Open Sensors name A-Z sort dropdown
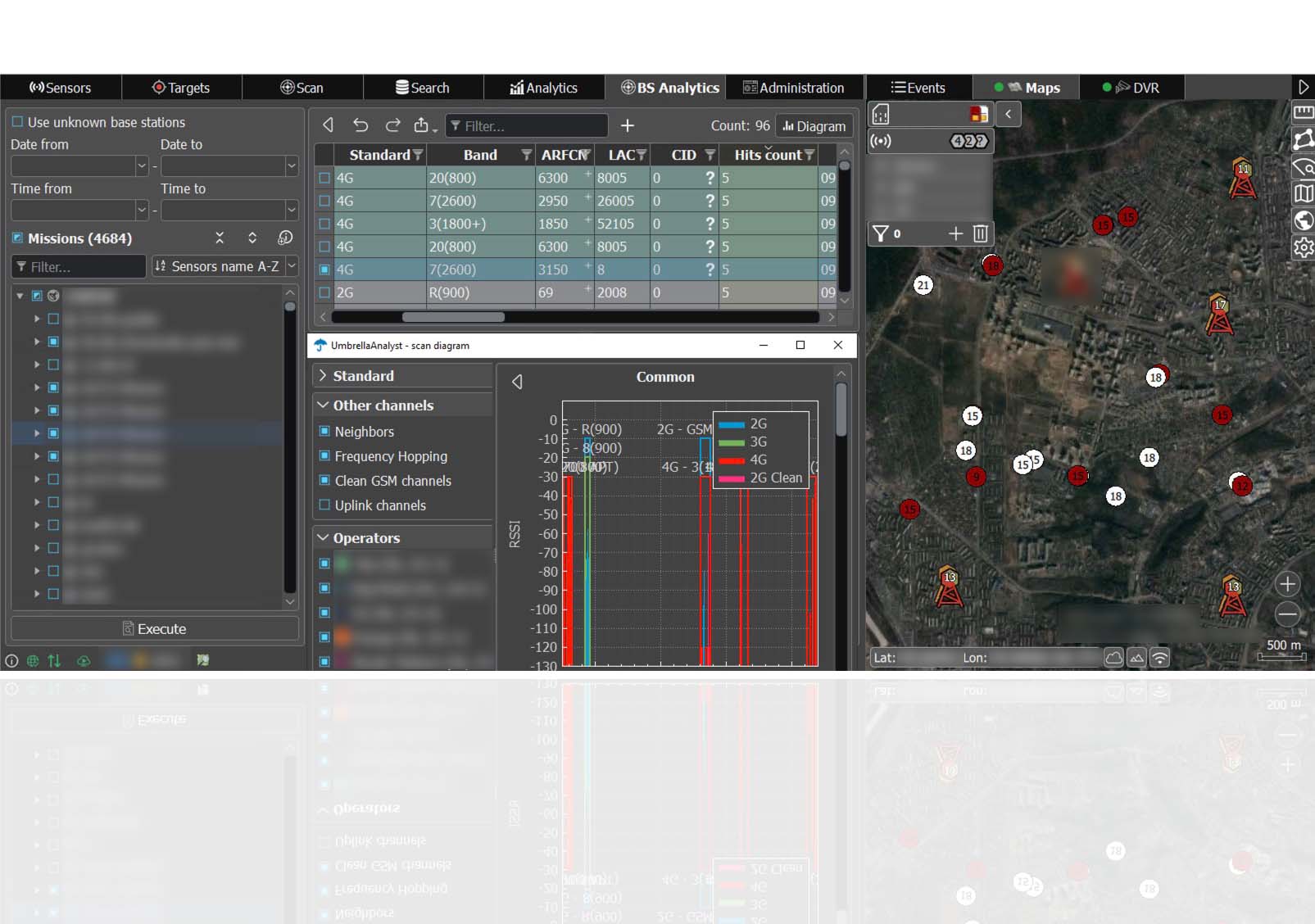 pos(224,266)
